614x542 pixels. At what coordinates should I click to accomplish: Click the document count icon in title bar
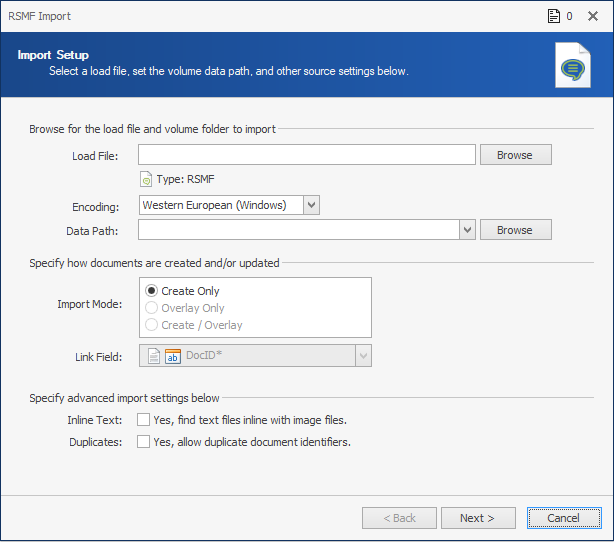tap(552, 16)
